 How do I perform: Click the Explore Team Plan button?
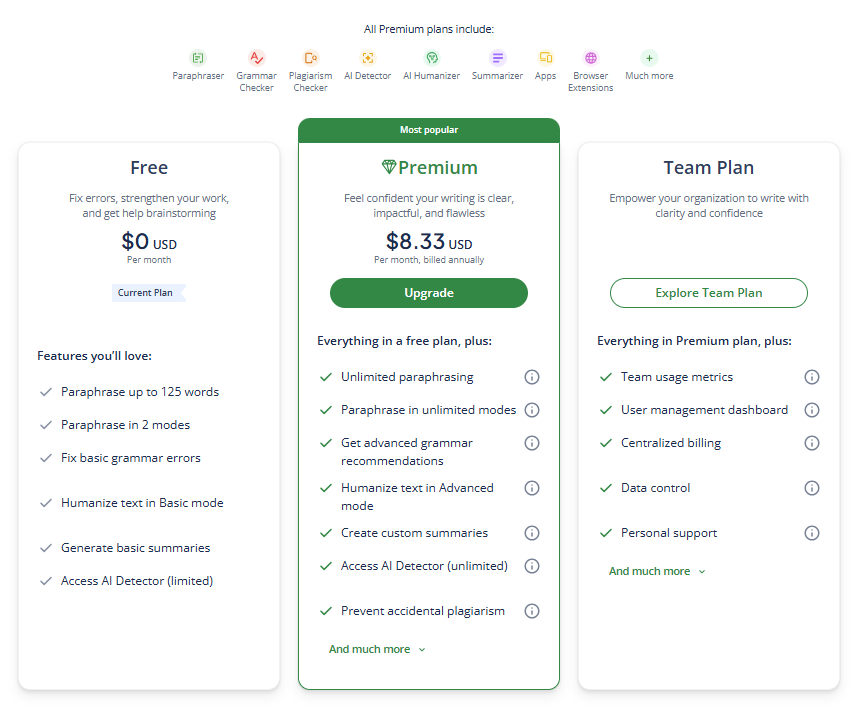click(709, 293)
